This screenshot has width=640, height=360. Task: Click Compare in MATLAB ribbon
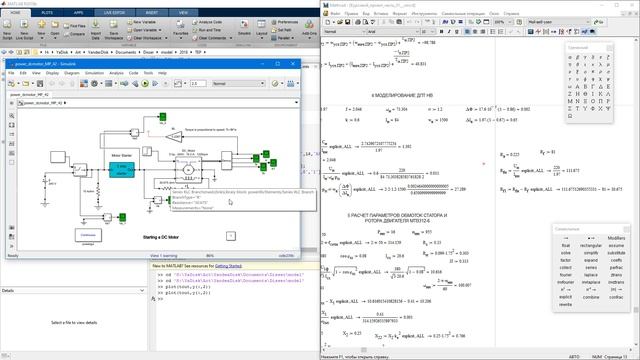[74, 34]
